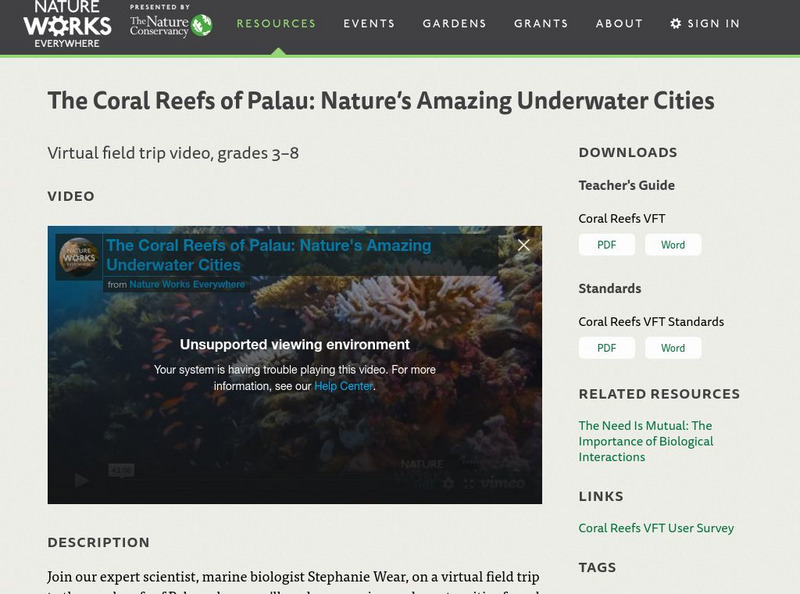Navigate to the Gardens section
The image size is (800, 594).
tap(454, 23)
